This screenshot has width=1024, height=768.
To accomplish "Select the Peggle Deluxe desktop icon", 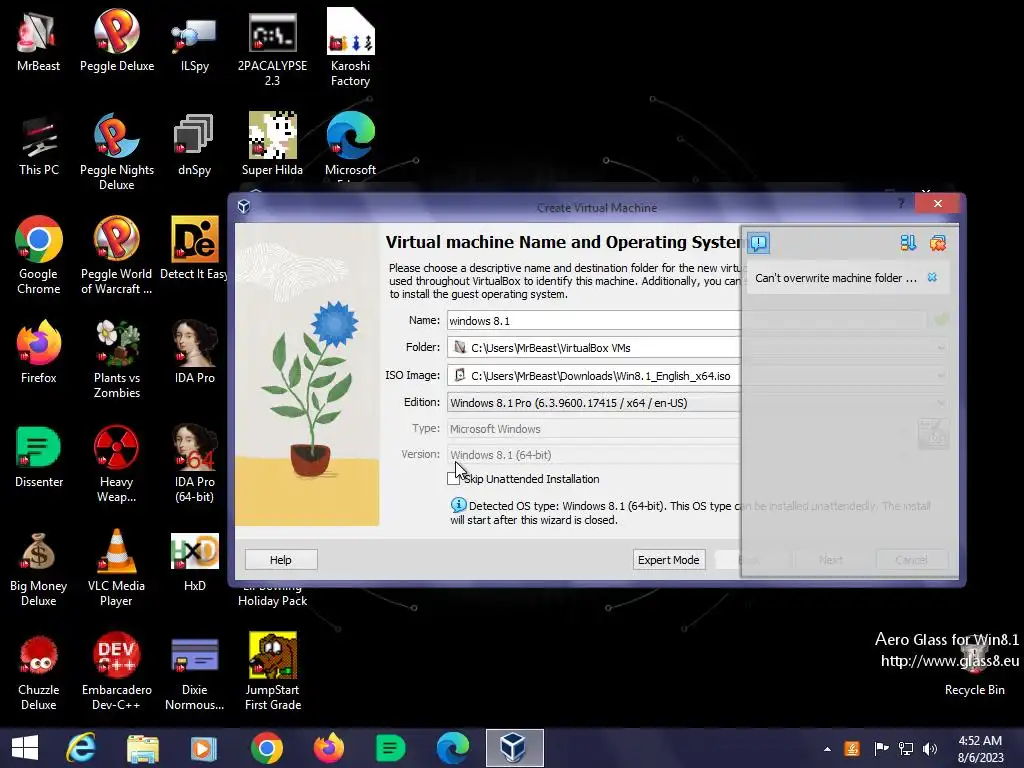I will pos(117,42).
